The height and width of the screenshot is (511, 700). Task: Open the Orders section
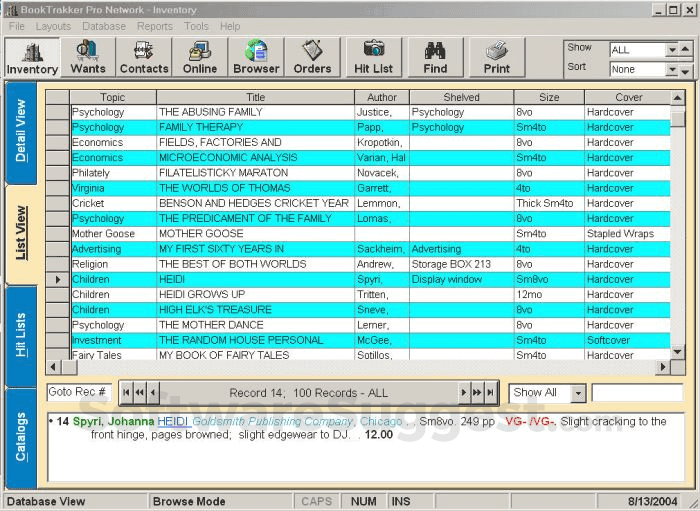[x=312, y=58]
